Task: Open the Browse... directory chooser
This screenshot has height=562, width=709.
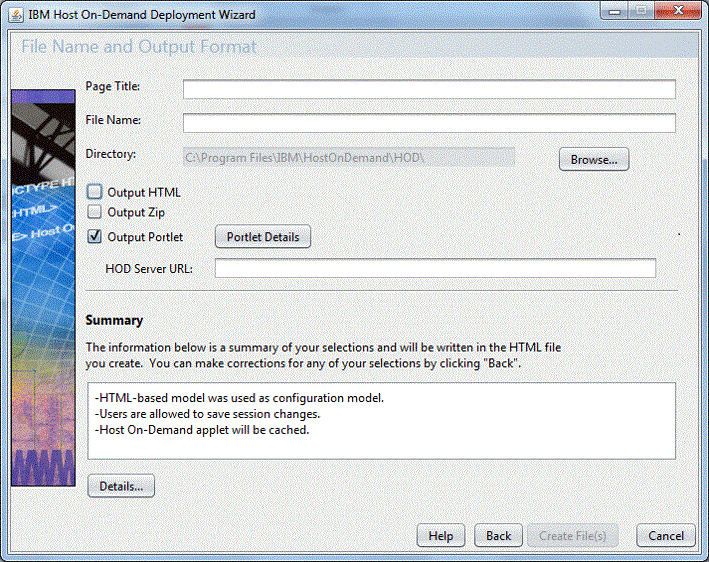Action: click(594, 160)
